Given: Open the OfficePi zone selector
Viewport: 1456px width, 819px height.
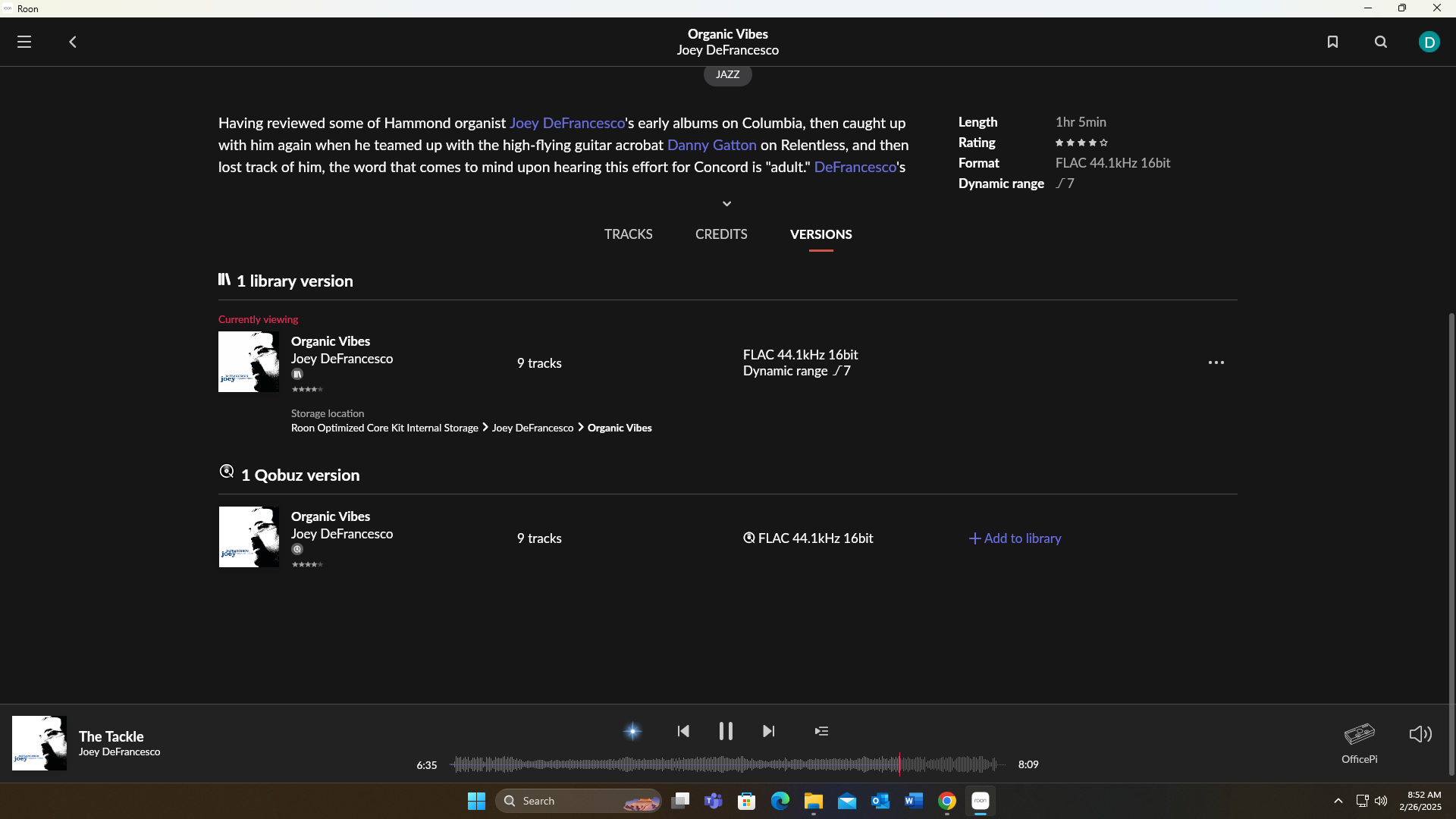Looking at the screenshot, I should [x=1359, y=743].
